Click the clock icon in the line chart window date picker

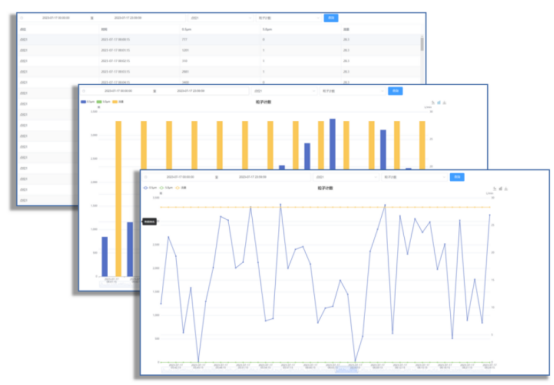click(x=146, y=177)
